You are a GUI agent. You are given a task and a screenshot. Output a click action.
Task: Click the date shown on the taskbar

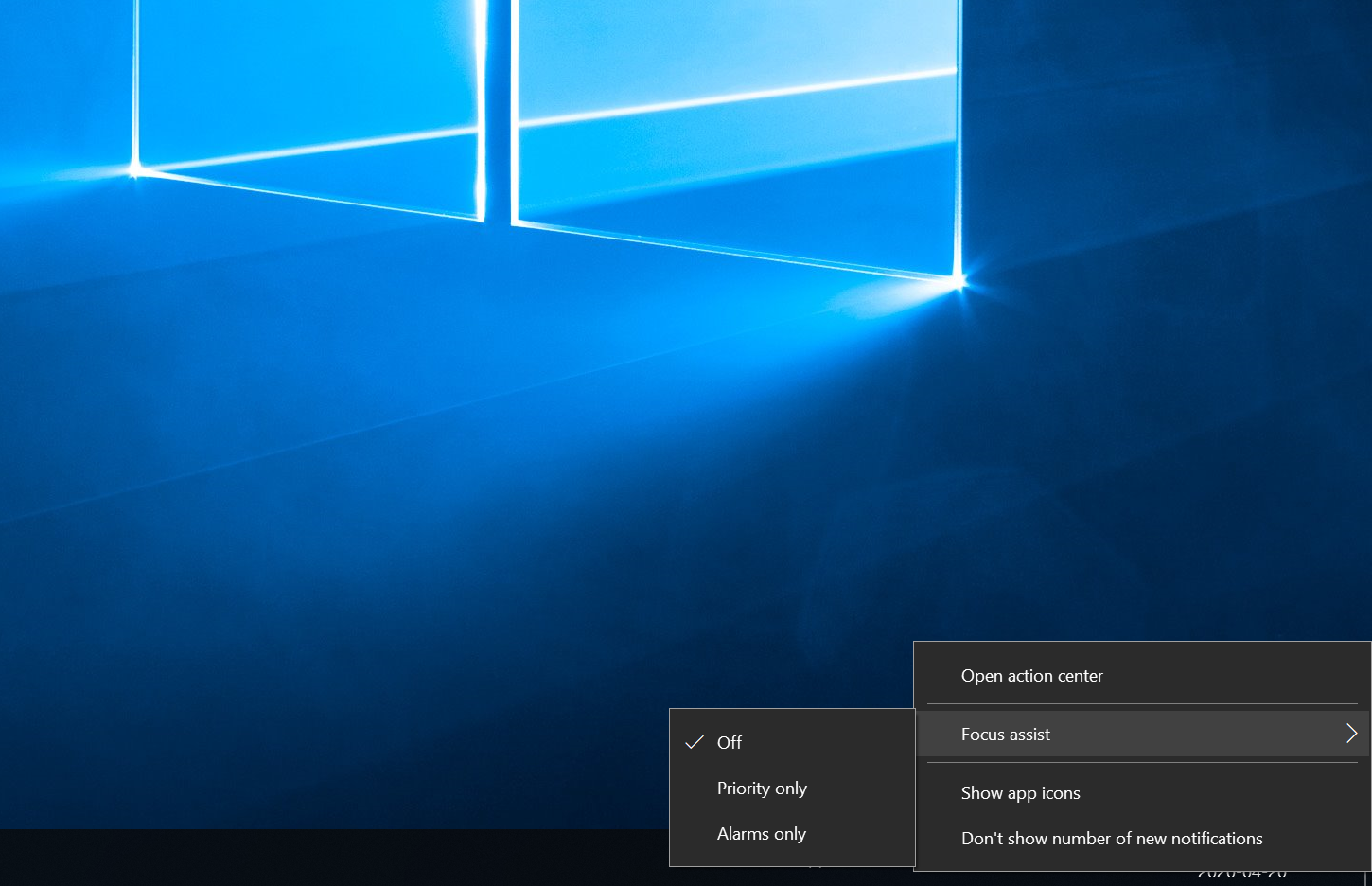(1241, 876)
